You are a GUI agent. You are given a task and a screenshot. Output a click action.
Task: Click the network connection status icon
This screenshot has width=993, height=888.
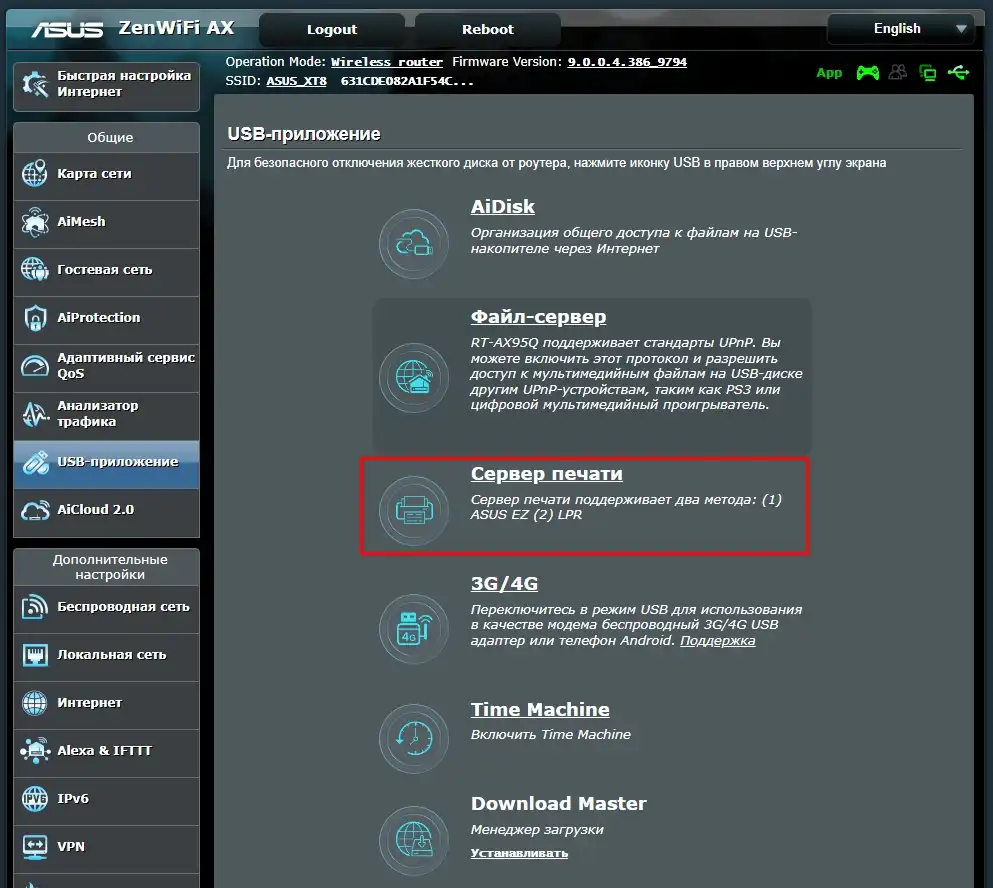pyautogui.click(x=928, y=73)
